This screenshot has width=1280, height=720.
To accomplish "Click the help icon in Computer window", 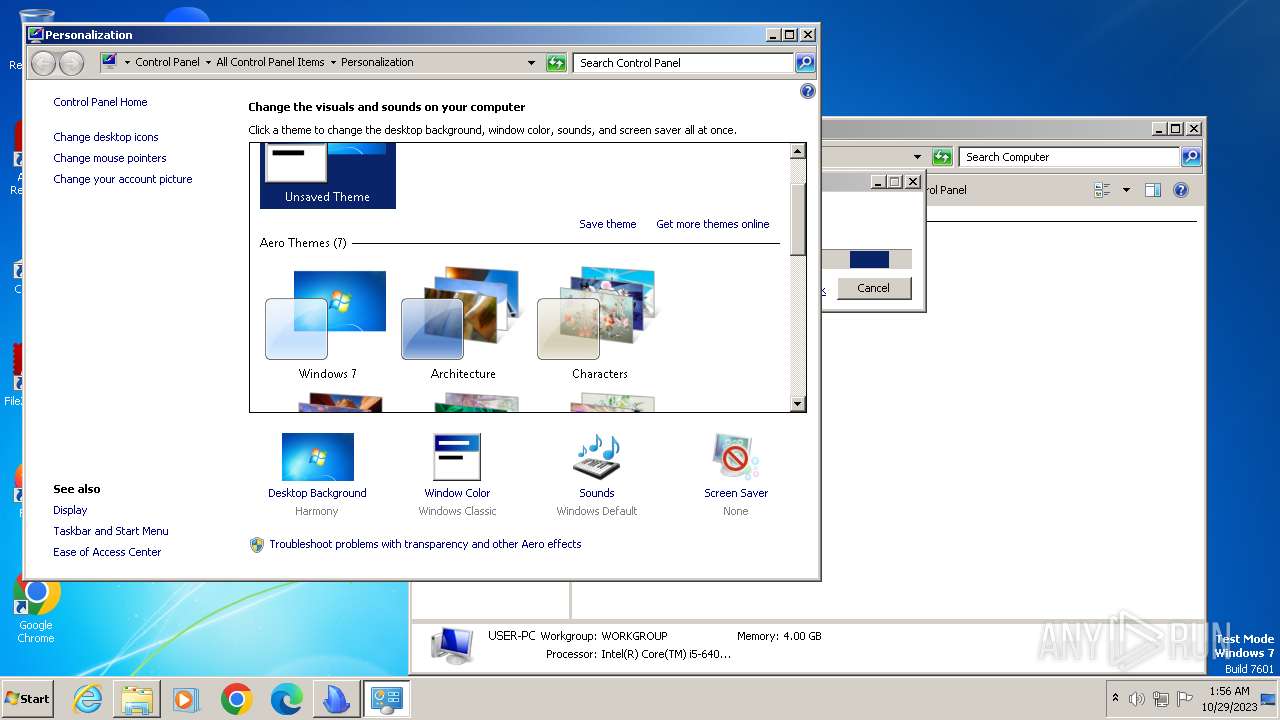I will (1181, 190).
